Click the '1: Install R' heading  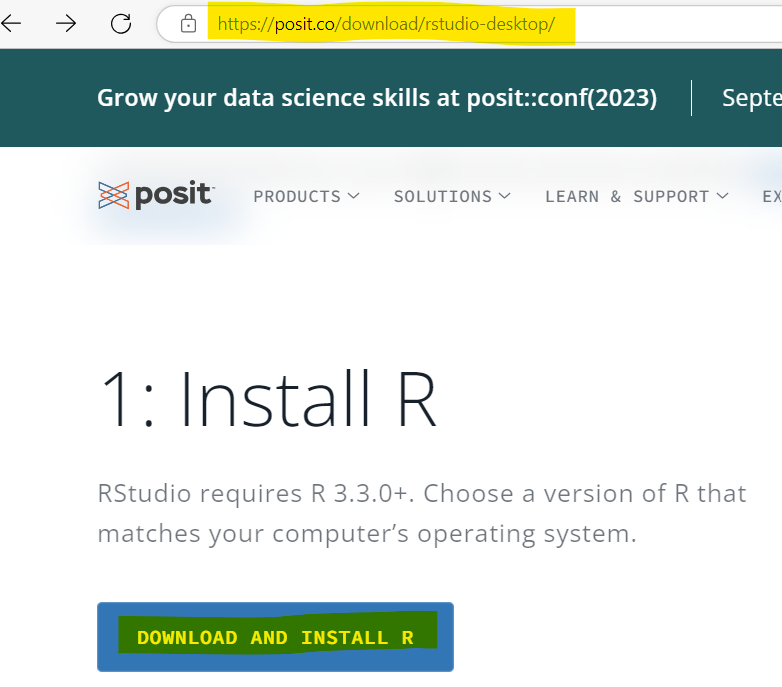[268, 399]
